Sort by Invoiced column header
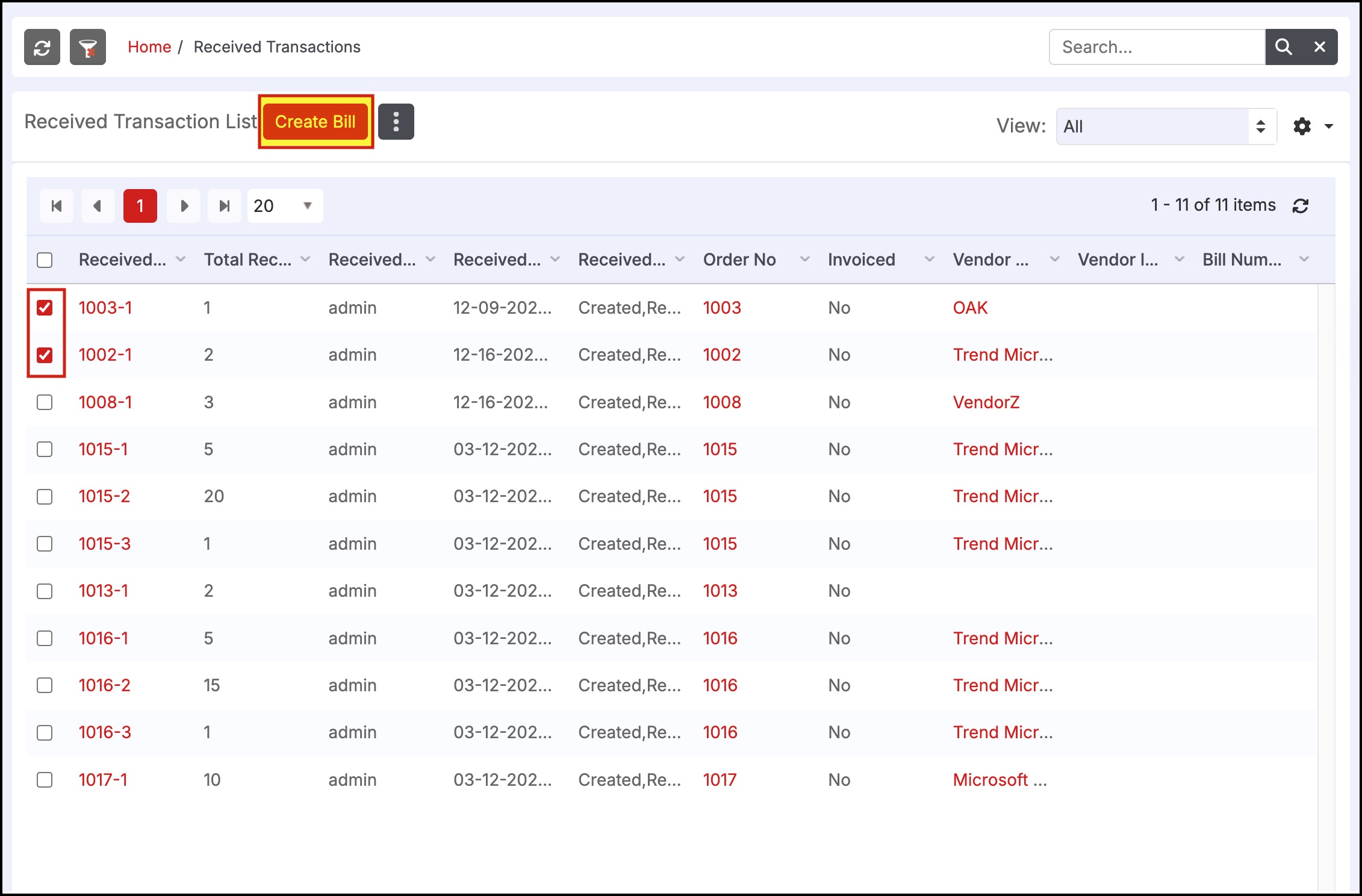Image resolution: width=1362 pixels, height=896 pixels. (862, 260)
